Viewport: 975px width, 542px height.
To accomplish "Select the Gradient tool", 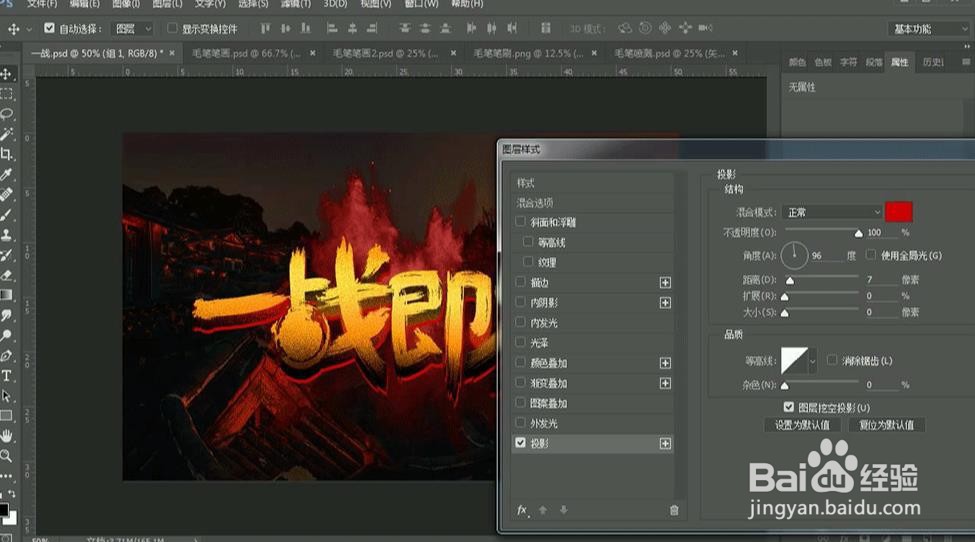I will pyautogui.click(x=7, y=295).
